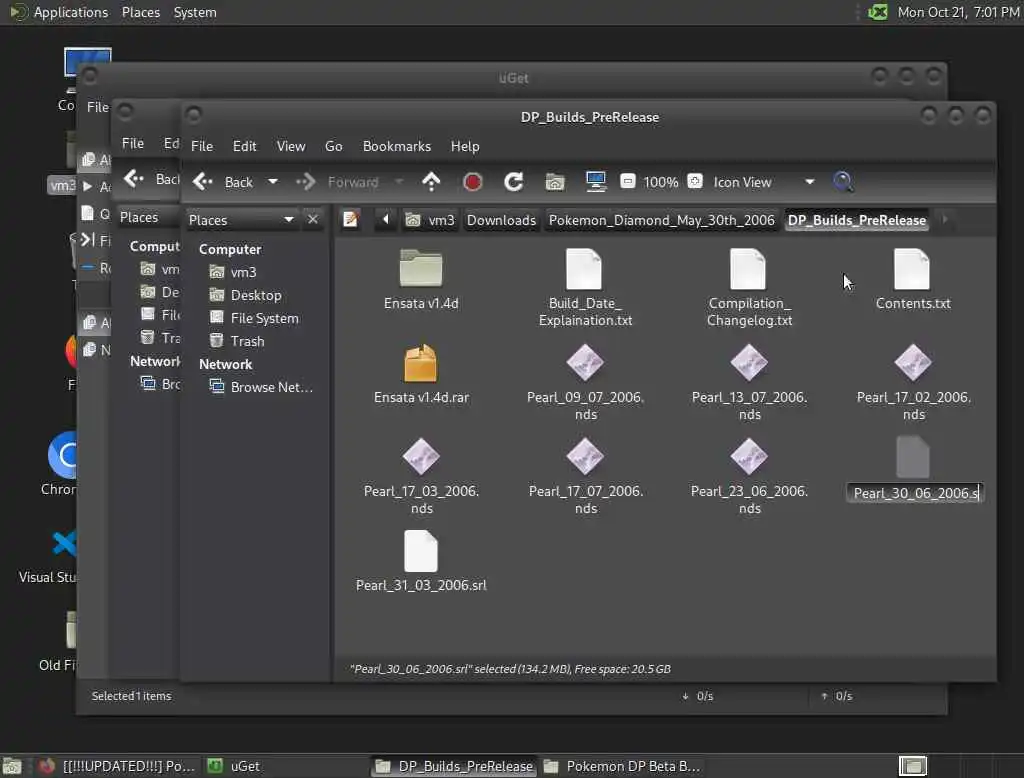Click the Back button

(223, 182)
